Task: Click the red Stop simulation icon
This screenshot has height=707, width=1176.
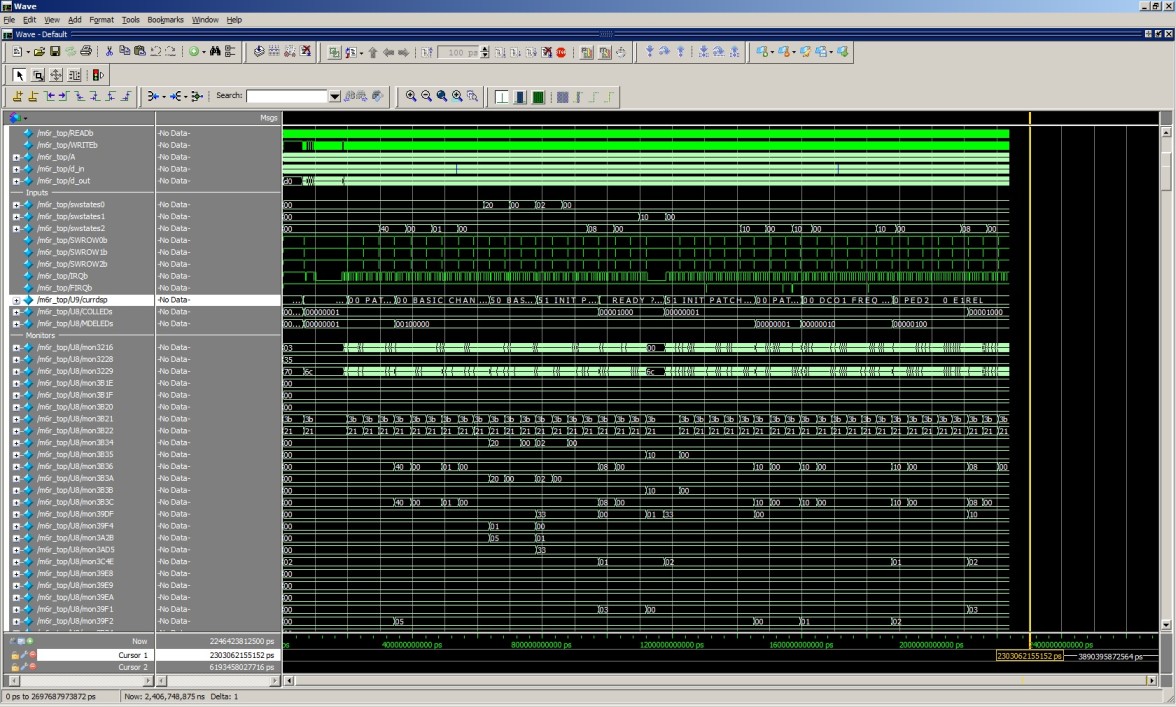Action: 561,52
